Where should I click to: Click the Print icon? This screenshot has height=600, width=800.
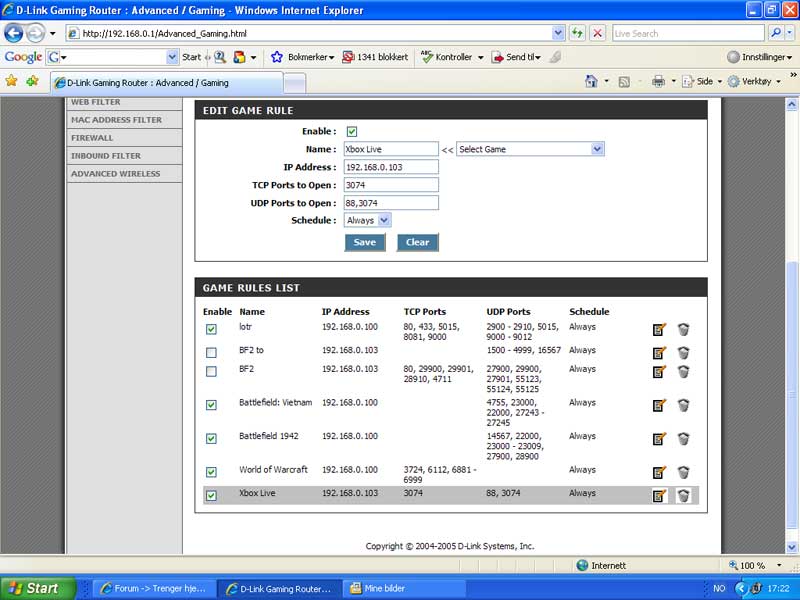tap(659, 81)
